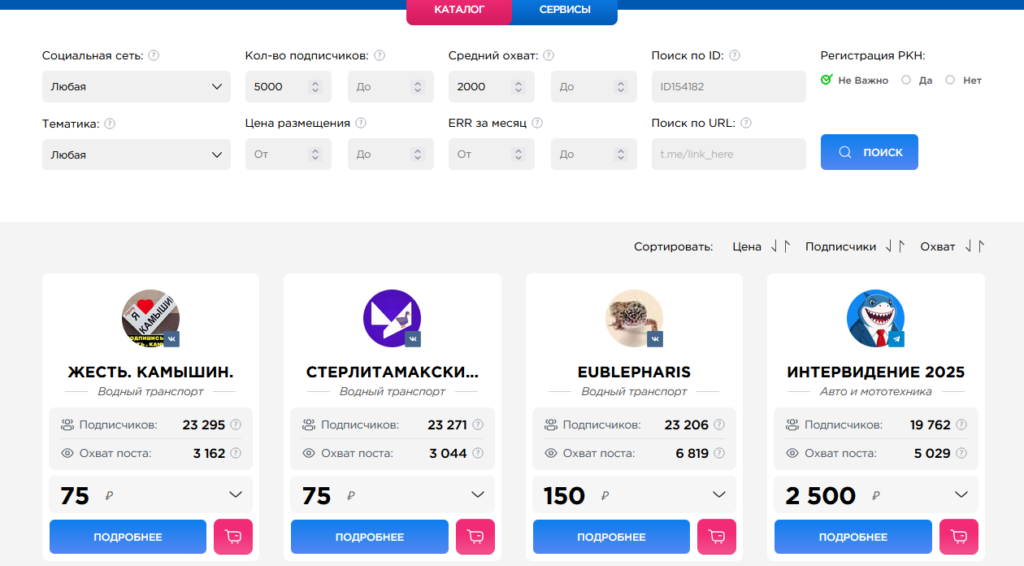Expand price options on ИНТЕРВИДЕНИЕ 2025 card
Image resolution: width=1024 pixels, height=566 pixels.
[961, 495]
